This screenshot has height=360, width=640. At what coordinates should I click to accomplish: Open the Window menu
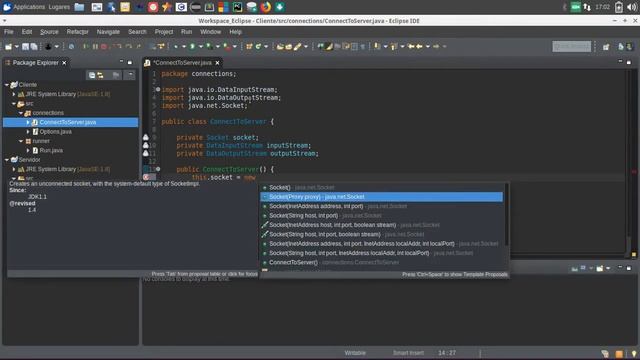[210, 32]
